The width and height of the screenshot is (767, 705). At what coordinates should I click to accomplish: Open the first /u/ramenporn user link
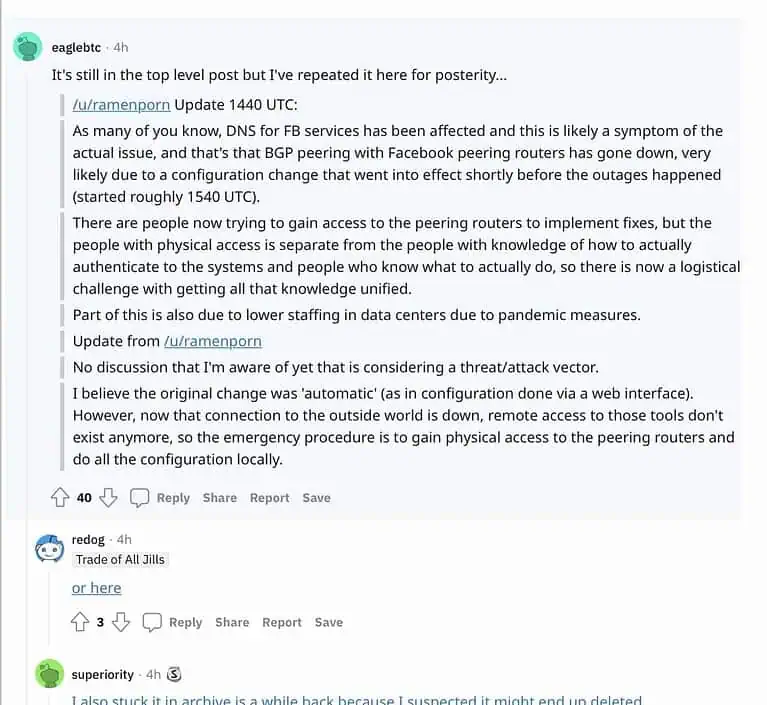[122, 104]
